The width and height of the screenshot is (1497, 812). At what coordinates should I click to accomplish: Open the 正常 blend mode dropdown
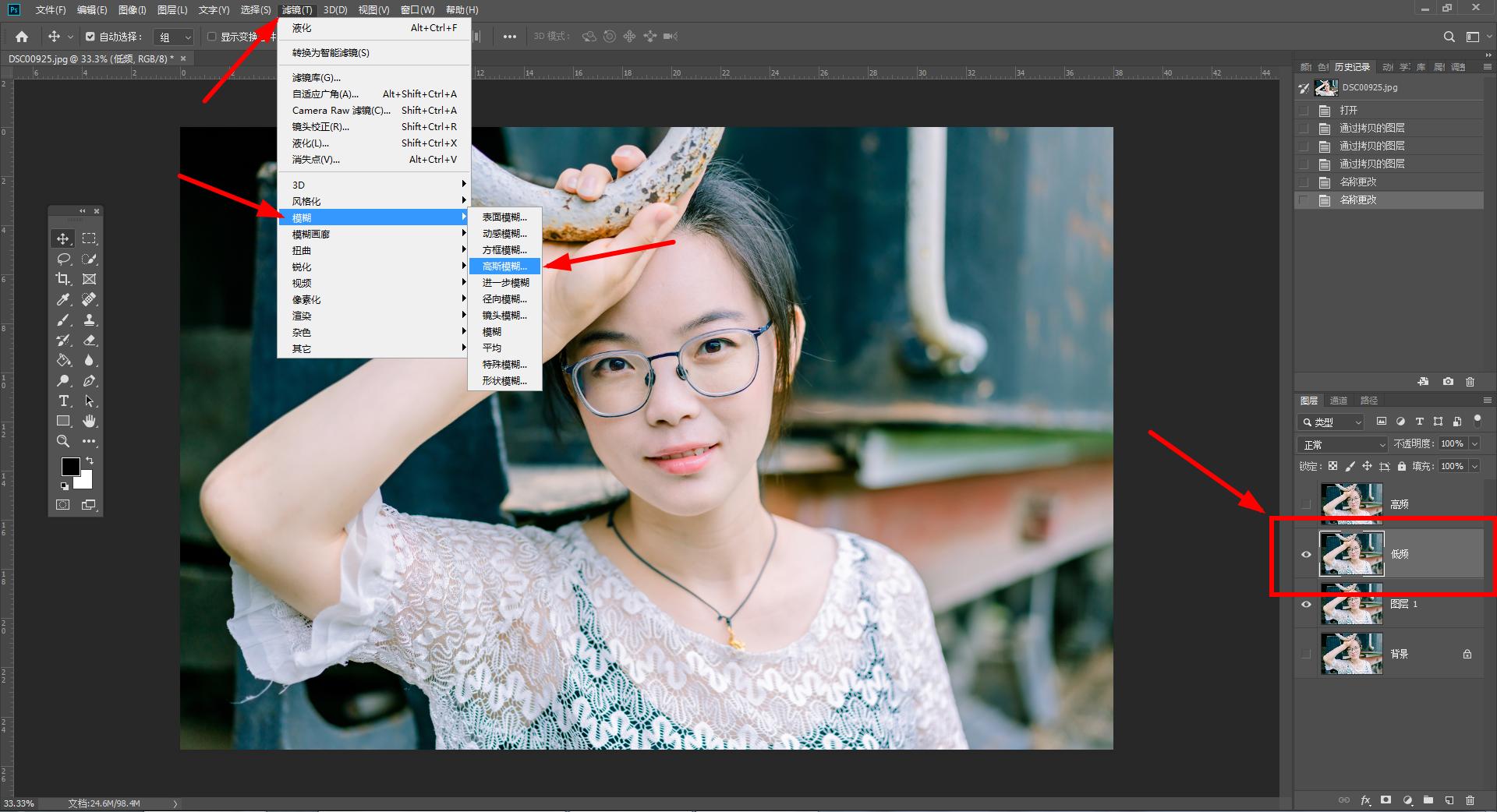1343,444
